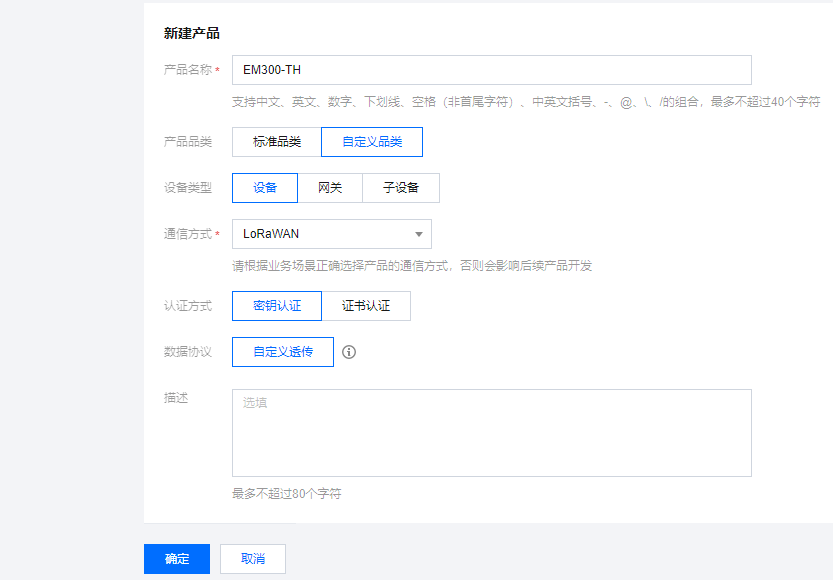Switch the authentication method to 证书认证

point(366,306)
